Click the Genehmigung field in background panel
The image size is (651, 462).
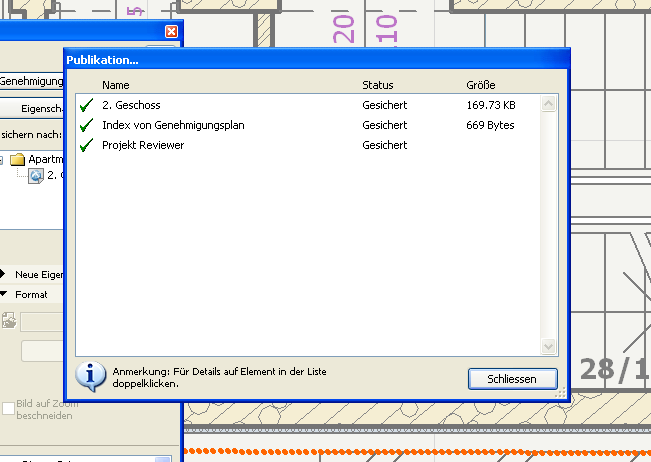click(32, 81)
